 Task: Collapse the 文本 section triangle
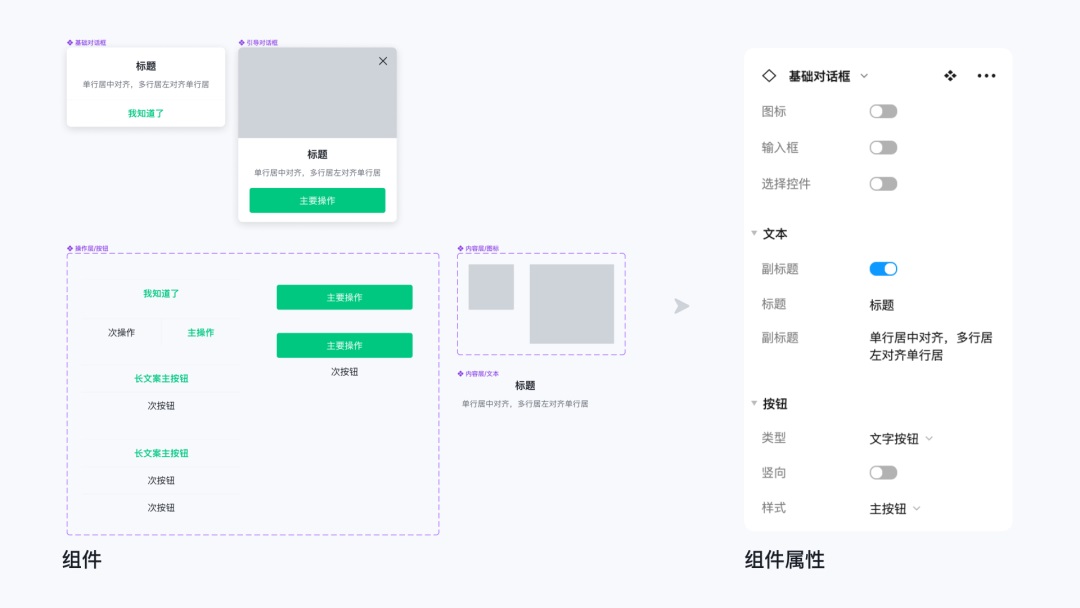(x=754, y=233)
